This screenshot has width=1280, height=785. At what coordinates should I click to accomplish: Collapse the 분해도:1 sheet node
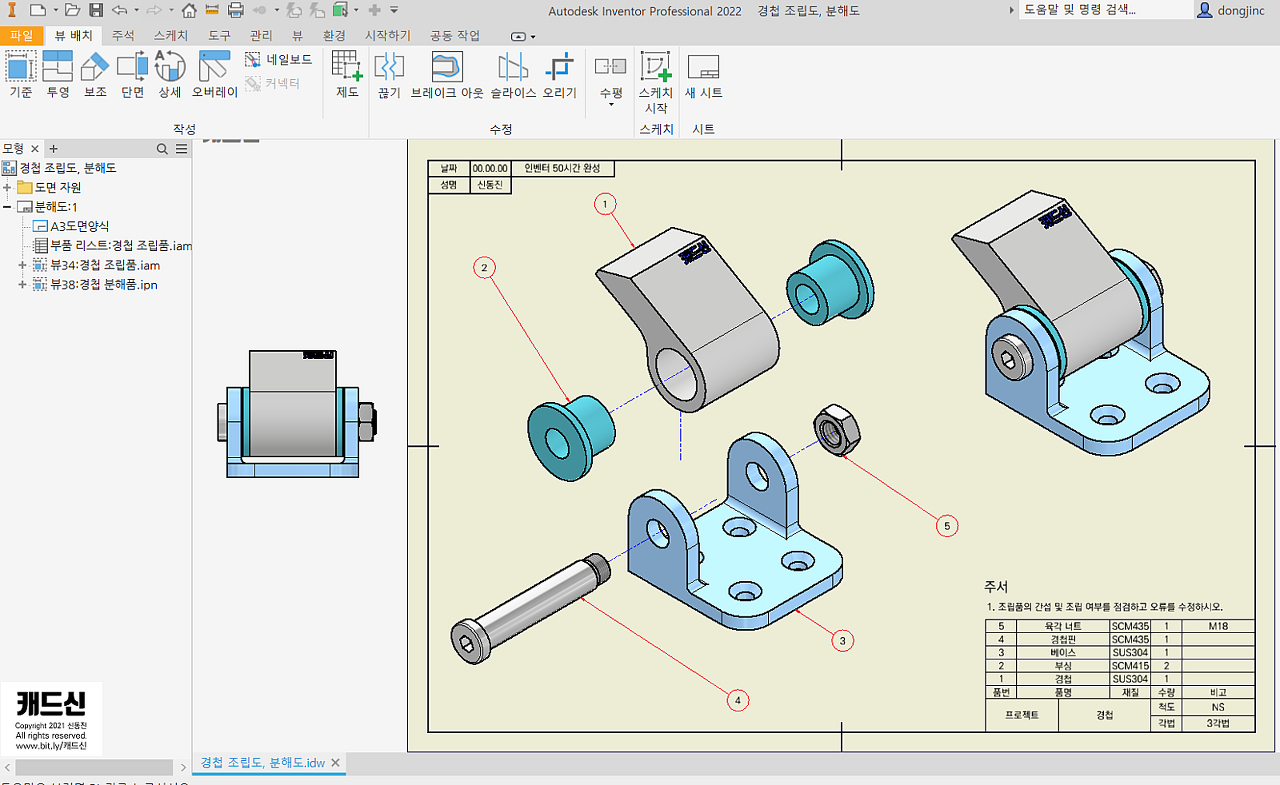point(7,207)
